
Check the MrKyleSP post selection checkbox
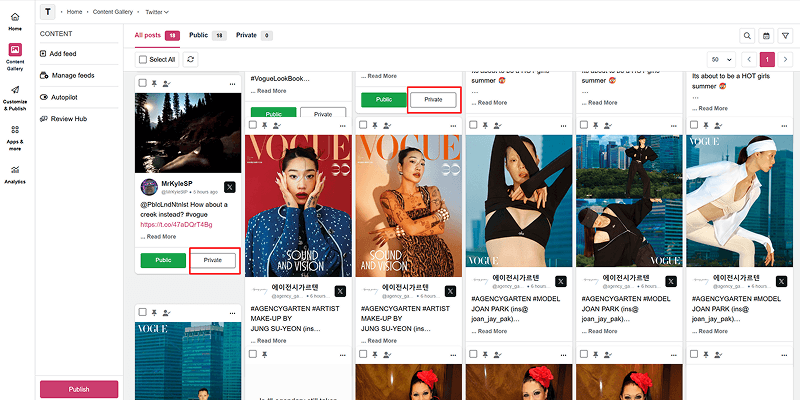[143, 83]
